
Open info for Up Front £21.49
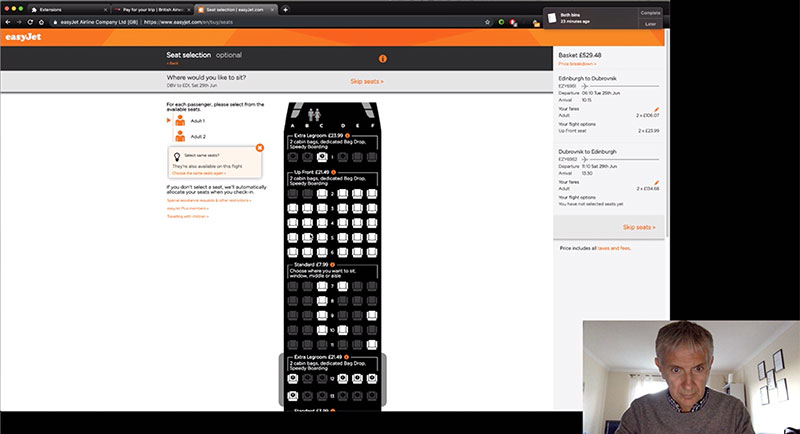tap(334, 172)
